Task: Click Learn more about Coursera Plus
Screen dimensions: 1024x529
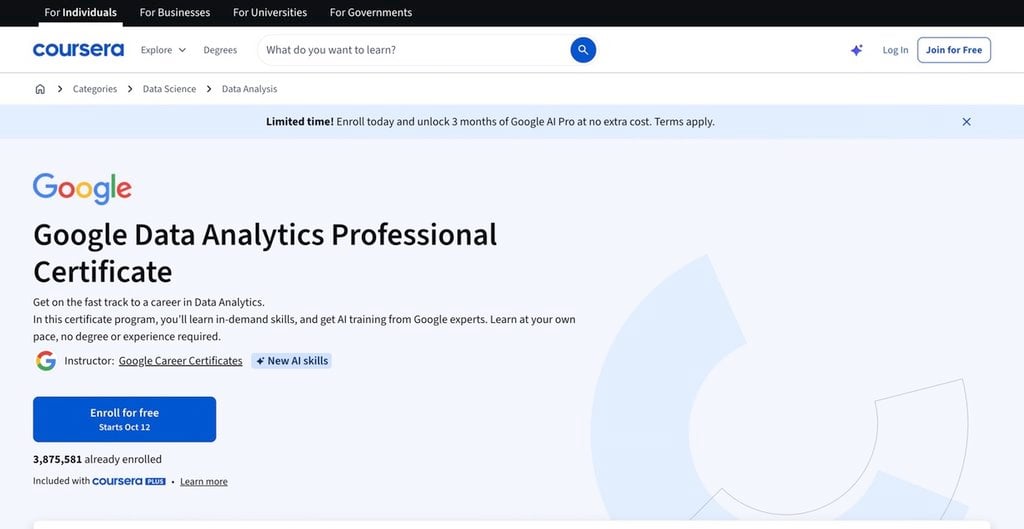Action: click(204, 481)
